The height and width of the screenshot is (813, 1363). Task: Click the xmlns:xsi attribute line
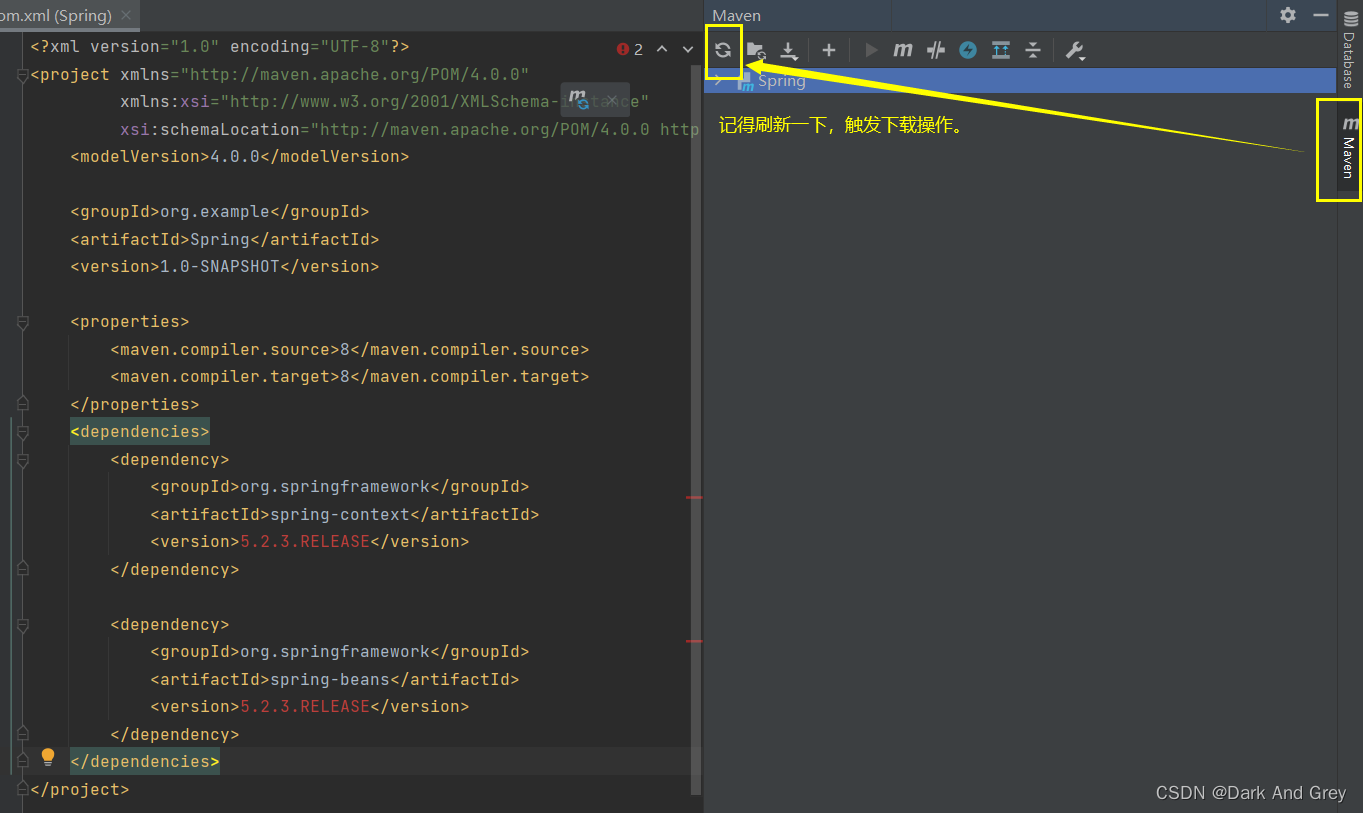tap(385, 102)
